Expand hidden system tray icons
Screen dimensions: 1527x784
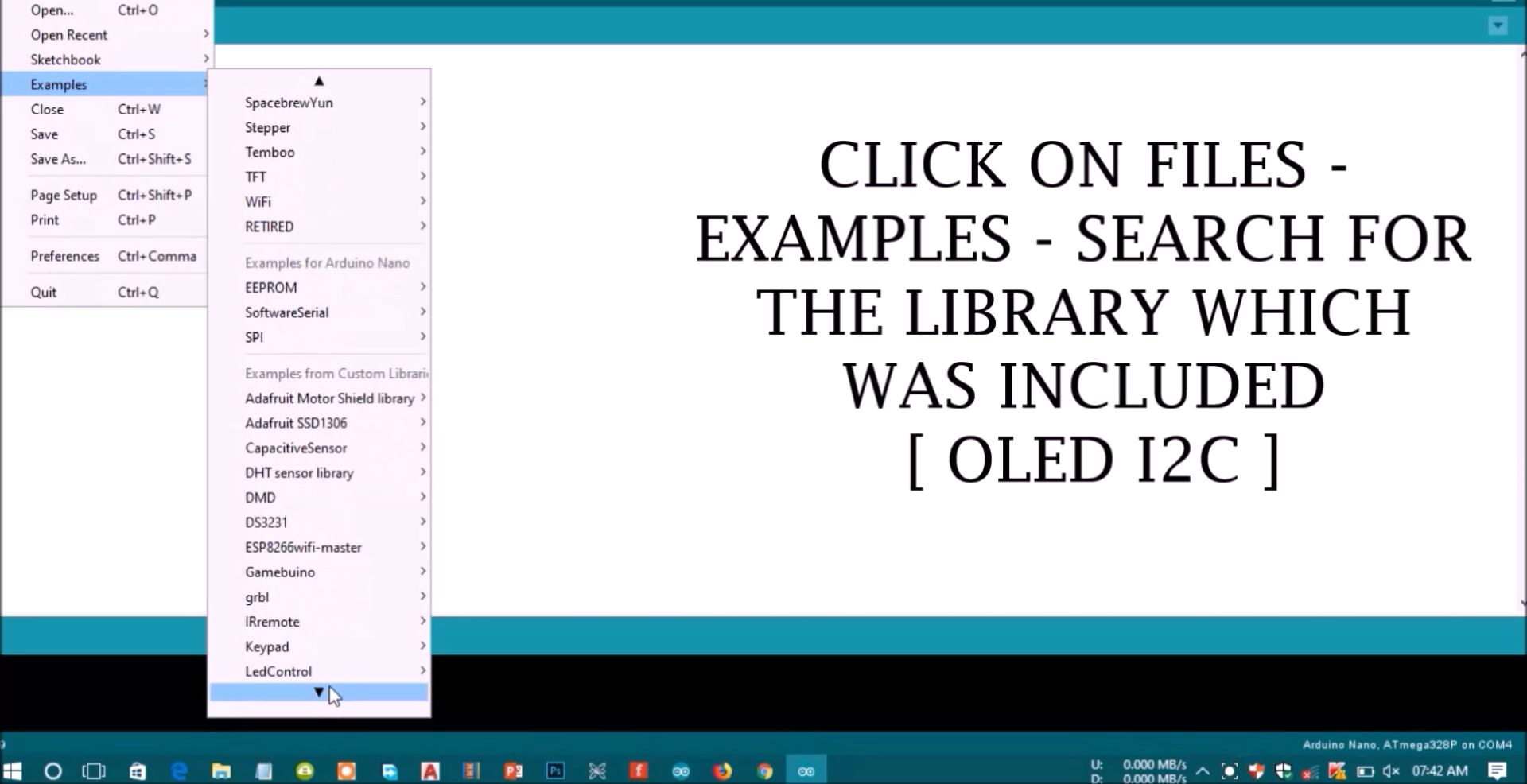point(1202,770)
